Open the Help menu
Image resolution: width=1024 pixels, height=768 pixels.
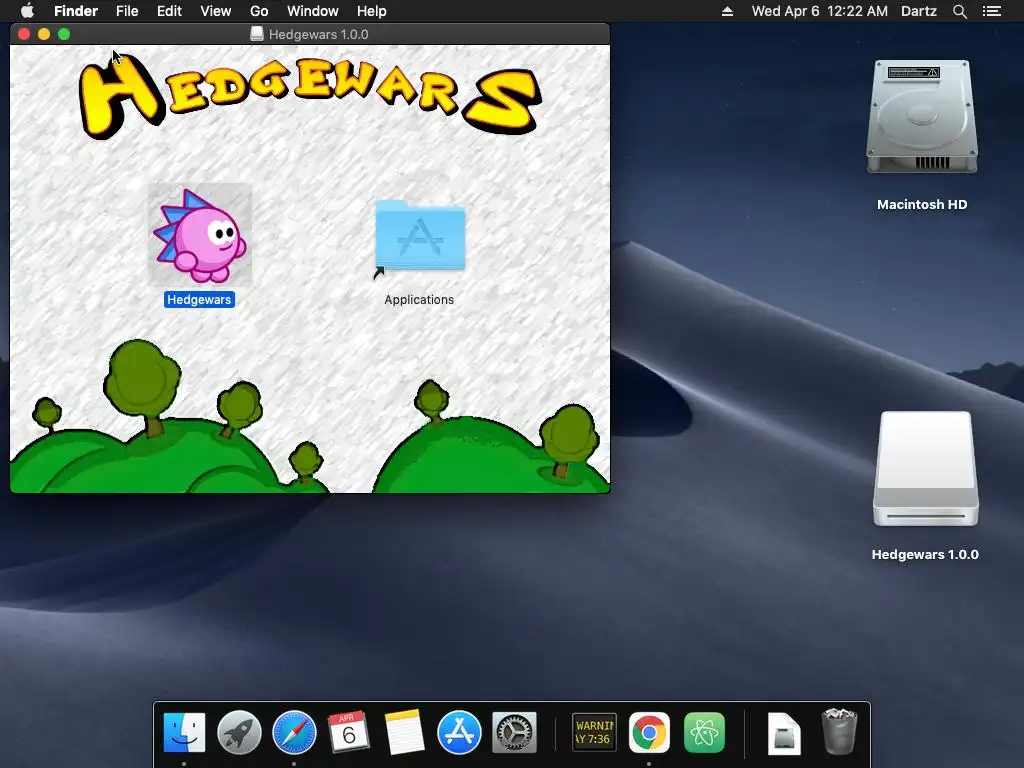372,11
